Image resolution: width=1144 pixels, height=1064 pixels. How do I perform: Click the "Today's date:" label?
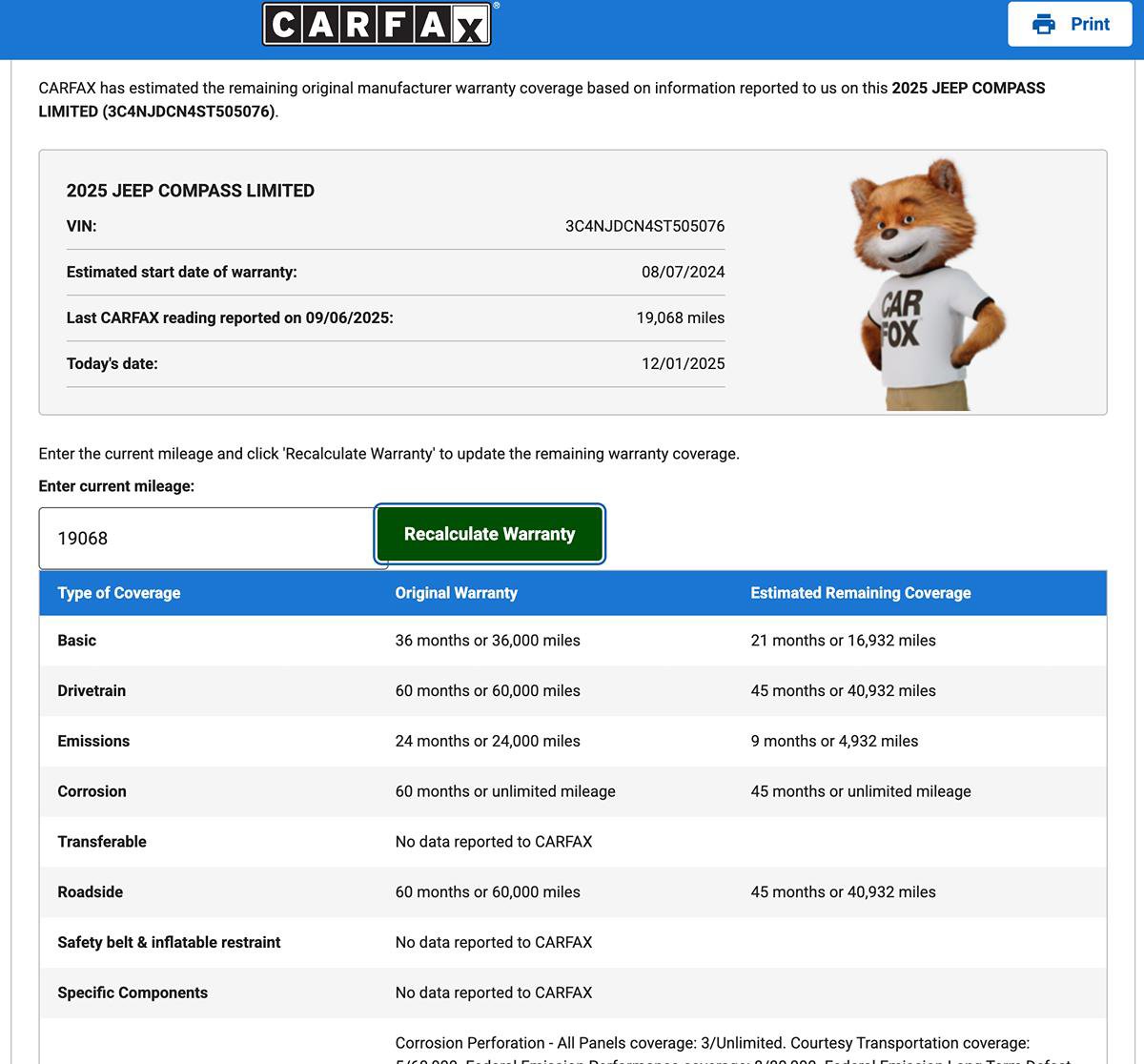[112, 364]
